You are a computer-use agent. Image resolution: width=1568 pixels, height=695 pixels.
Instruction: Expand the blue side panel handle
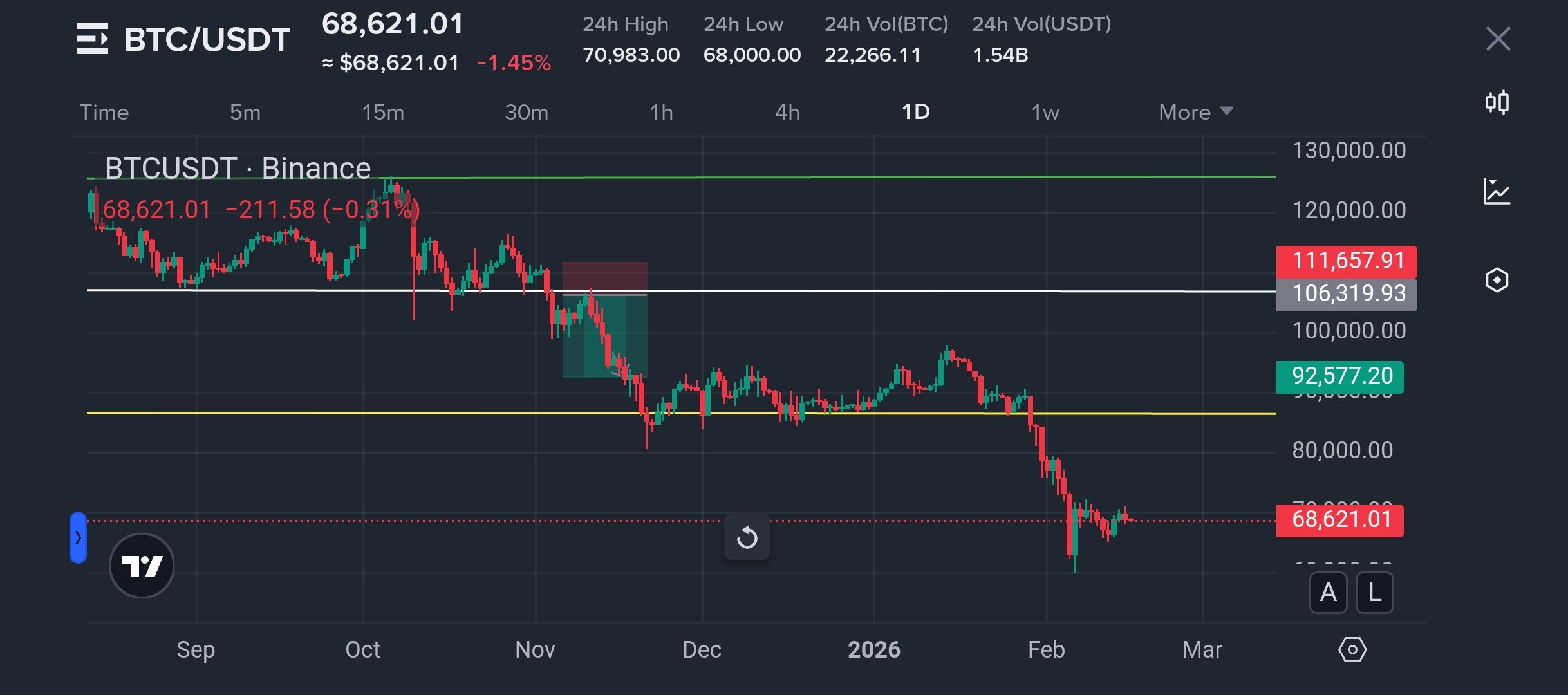[78, 537]
